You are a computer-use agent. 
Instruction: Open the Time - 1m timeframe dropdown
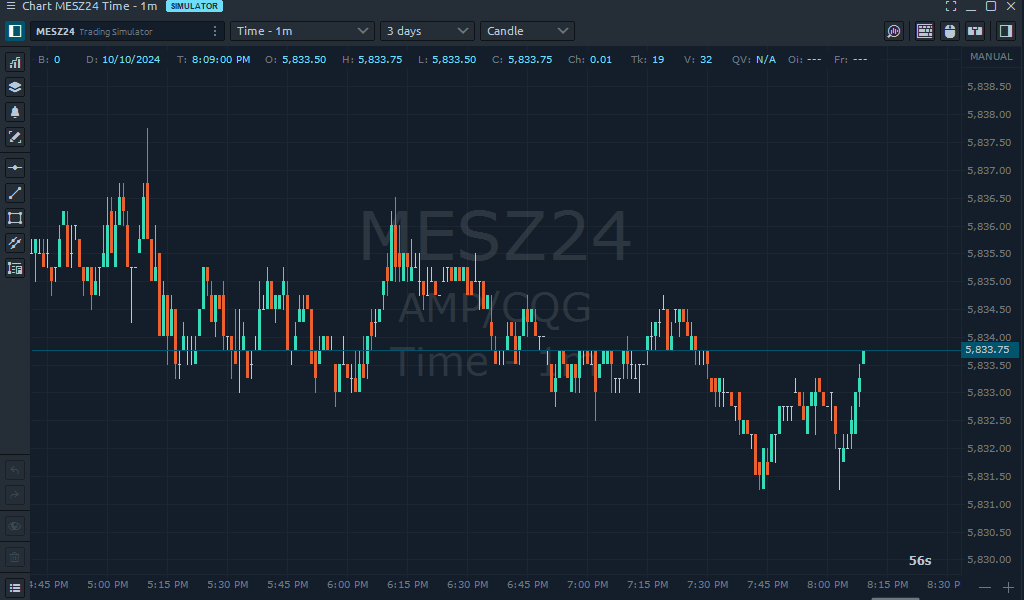(x=302, y=31)
